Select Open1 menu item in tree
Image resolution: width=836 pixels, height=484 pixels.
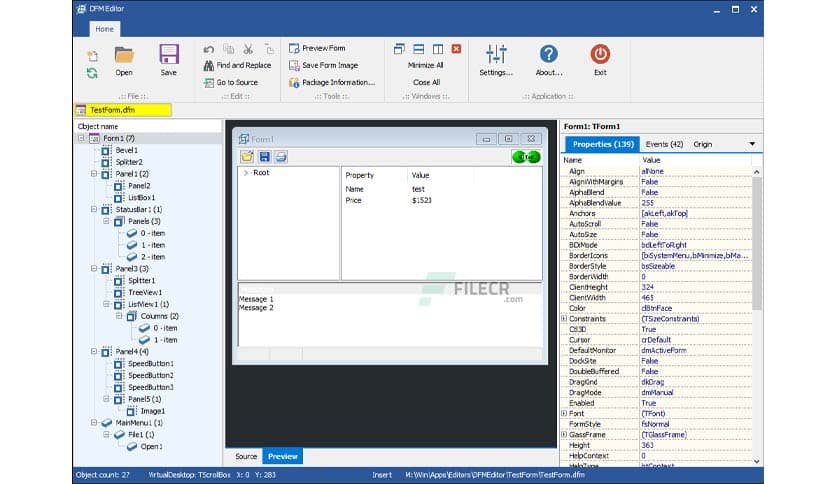(151, 447)
